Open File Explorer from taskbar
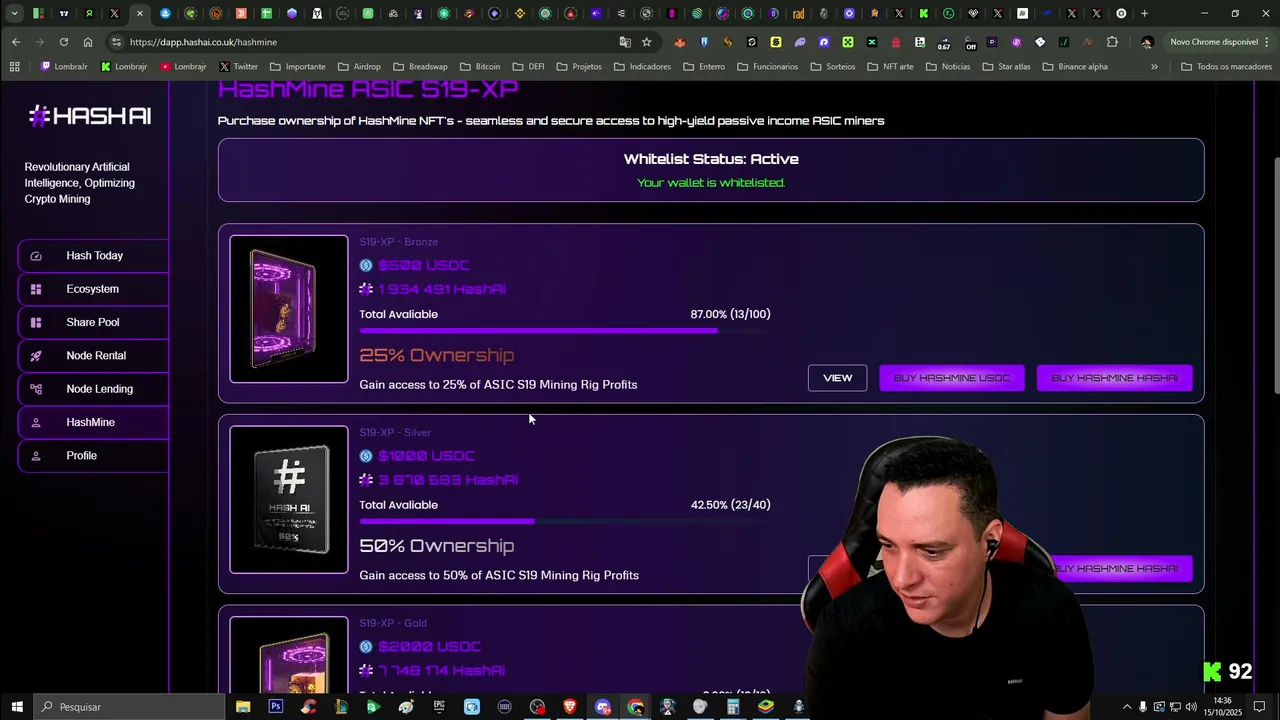The height and width of the screenshot is (720, 1280). pos(243,707)
